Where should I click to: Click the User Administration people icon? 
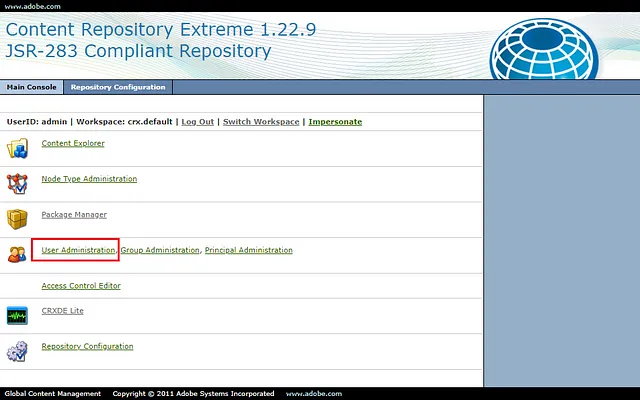coord(17,255)
